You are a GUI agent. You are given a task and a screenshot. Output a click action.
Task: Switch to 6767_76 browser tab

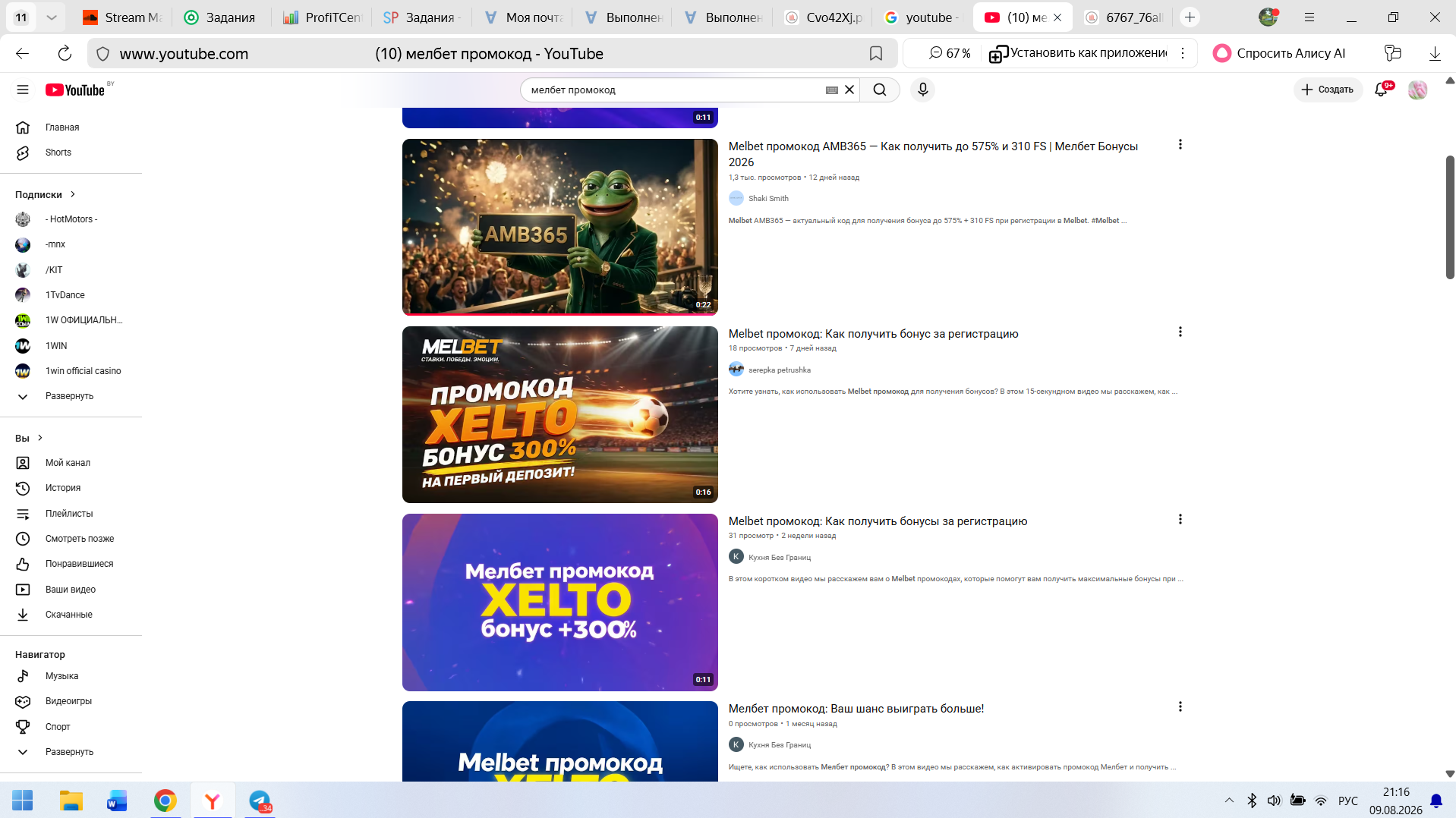(x=1125, y=17)
